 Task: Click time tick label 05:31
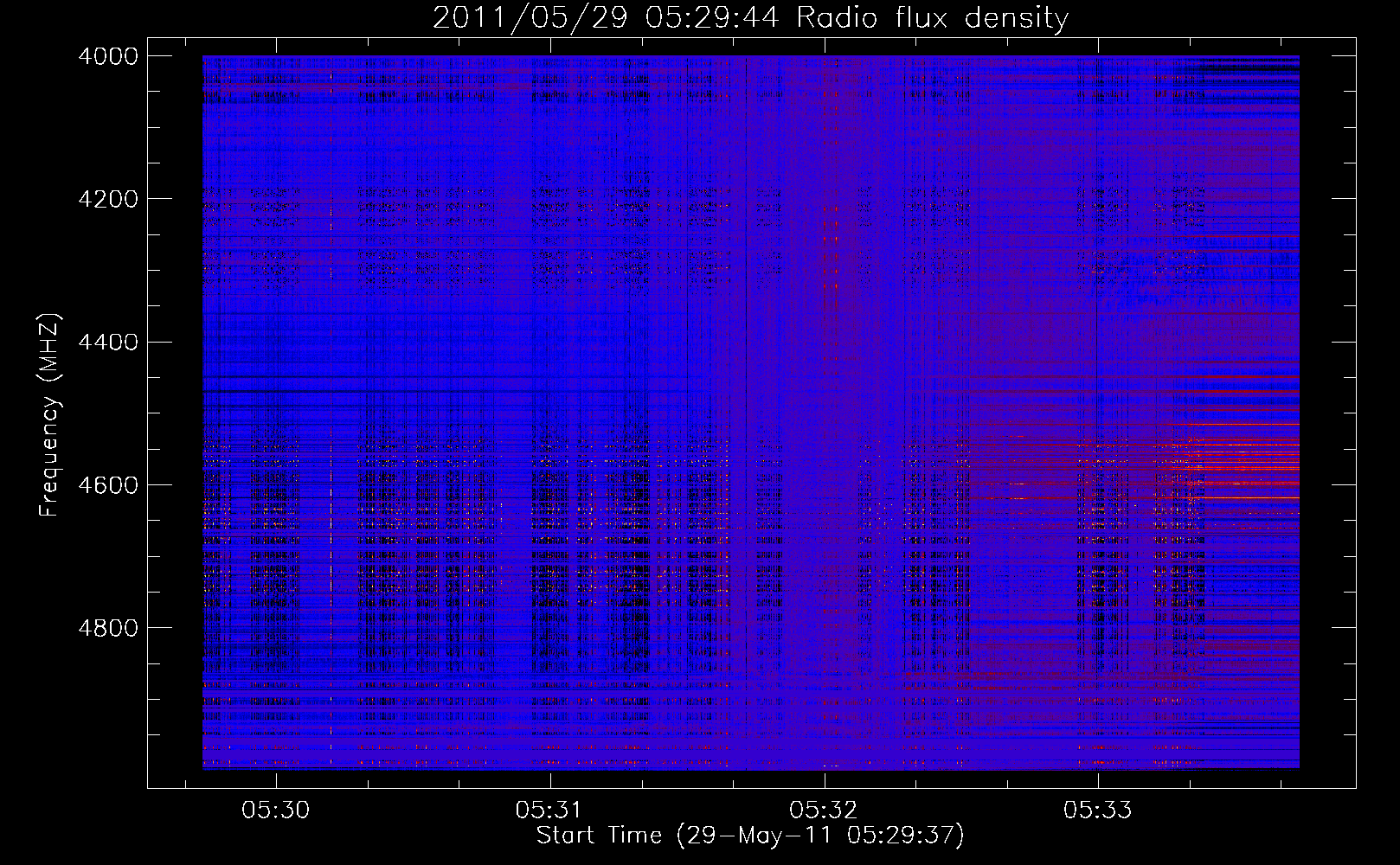click(549, 811)
